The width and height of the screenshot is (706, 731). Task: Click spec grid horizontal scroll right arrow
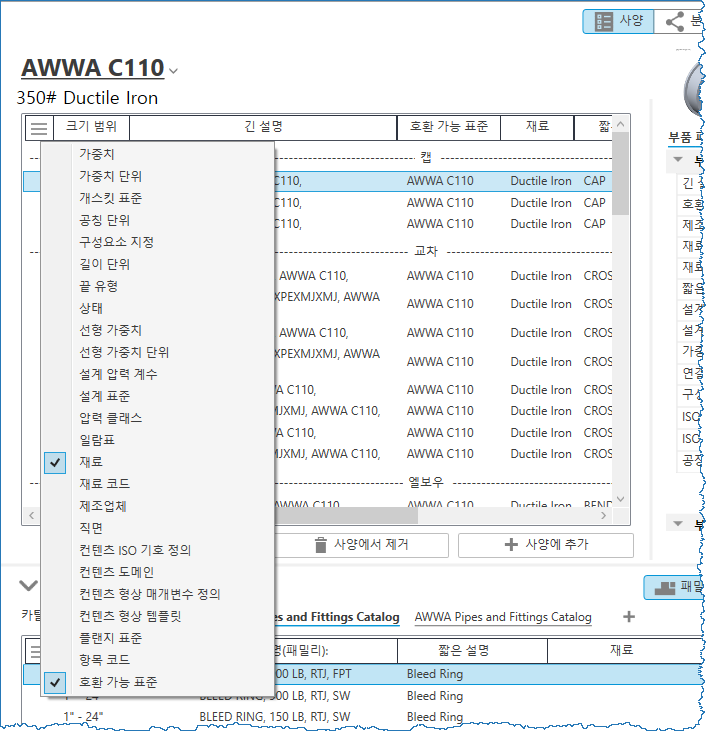coord(603,516)
